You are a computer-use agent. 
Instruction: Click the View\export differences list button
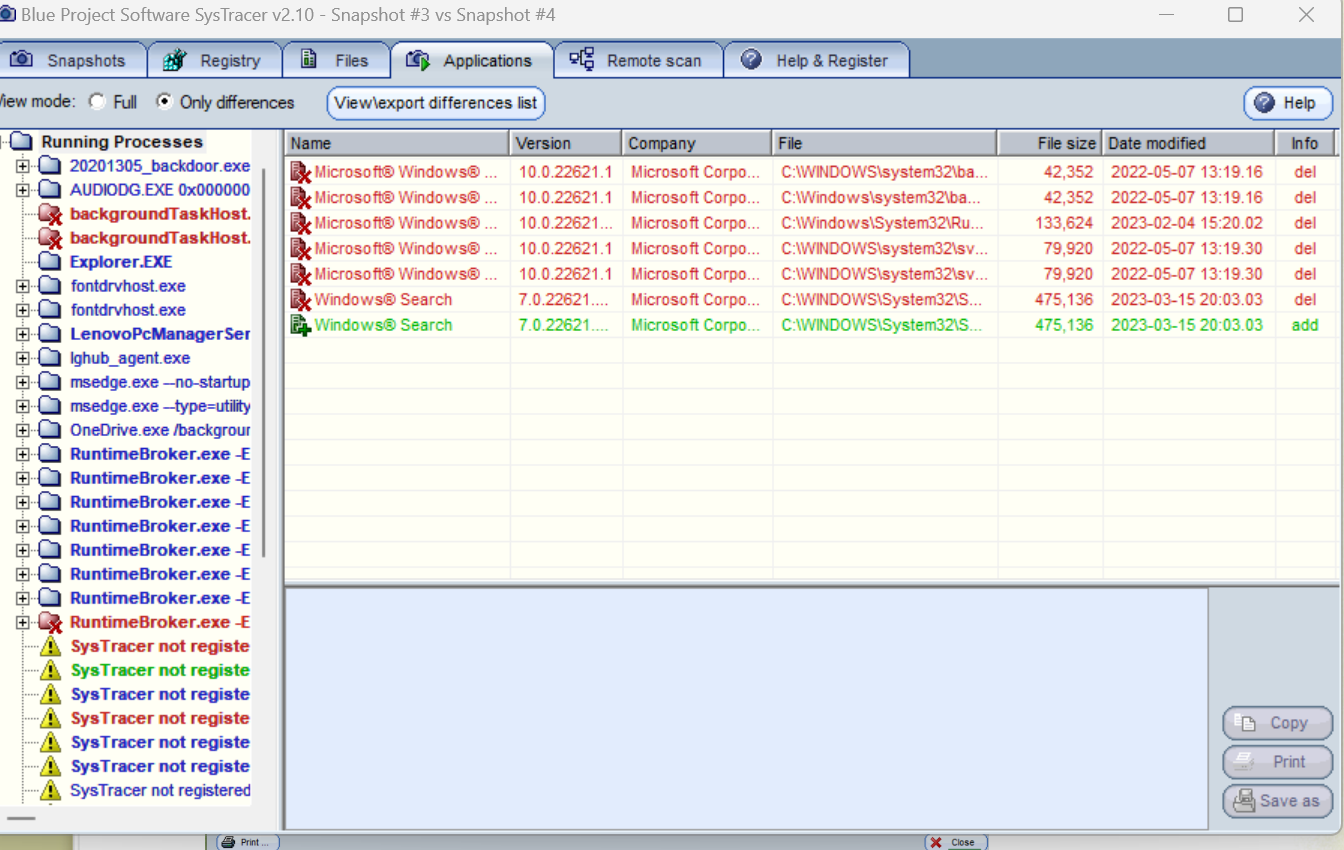click(436, 102)
